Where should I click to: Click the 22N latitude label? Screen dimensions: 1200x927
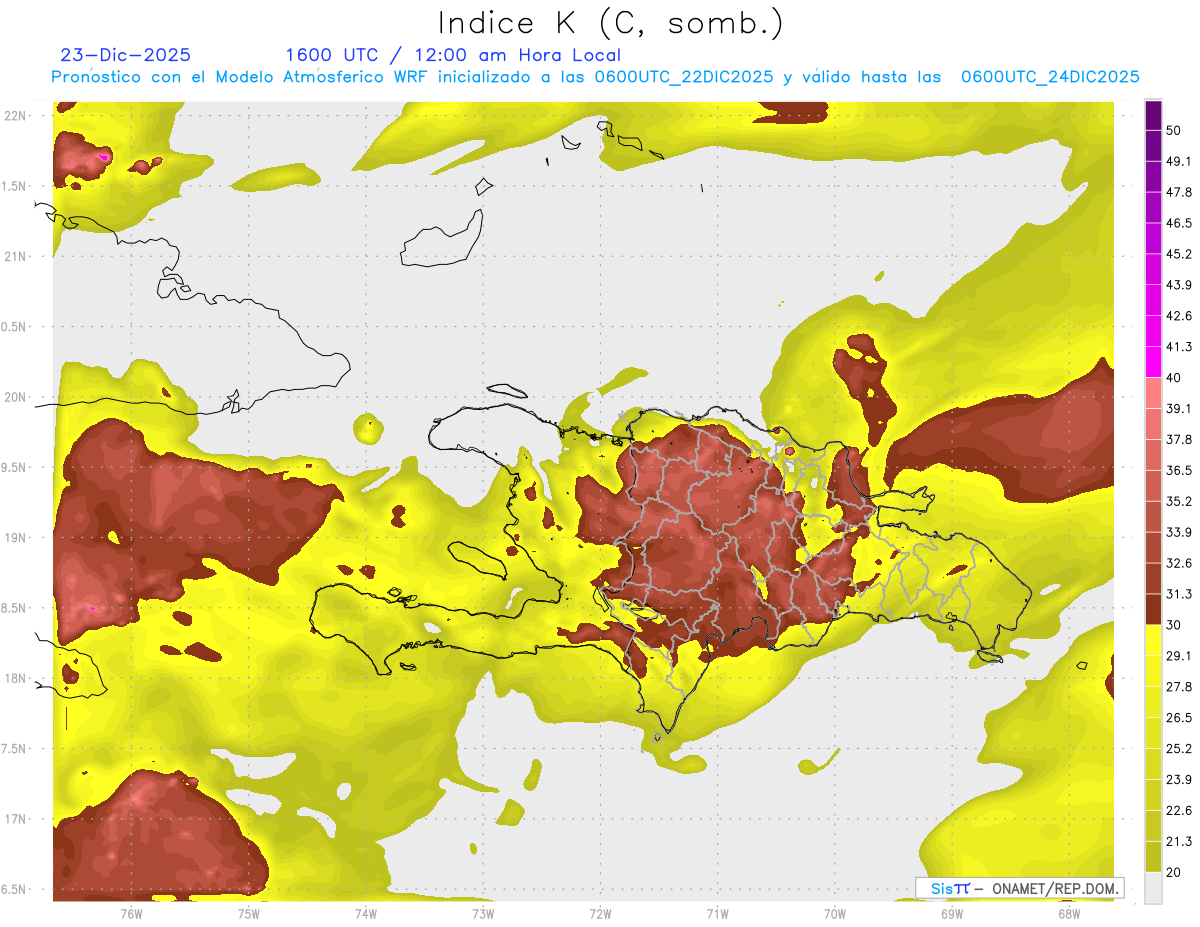(15, 115)
